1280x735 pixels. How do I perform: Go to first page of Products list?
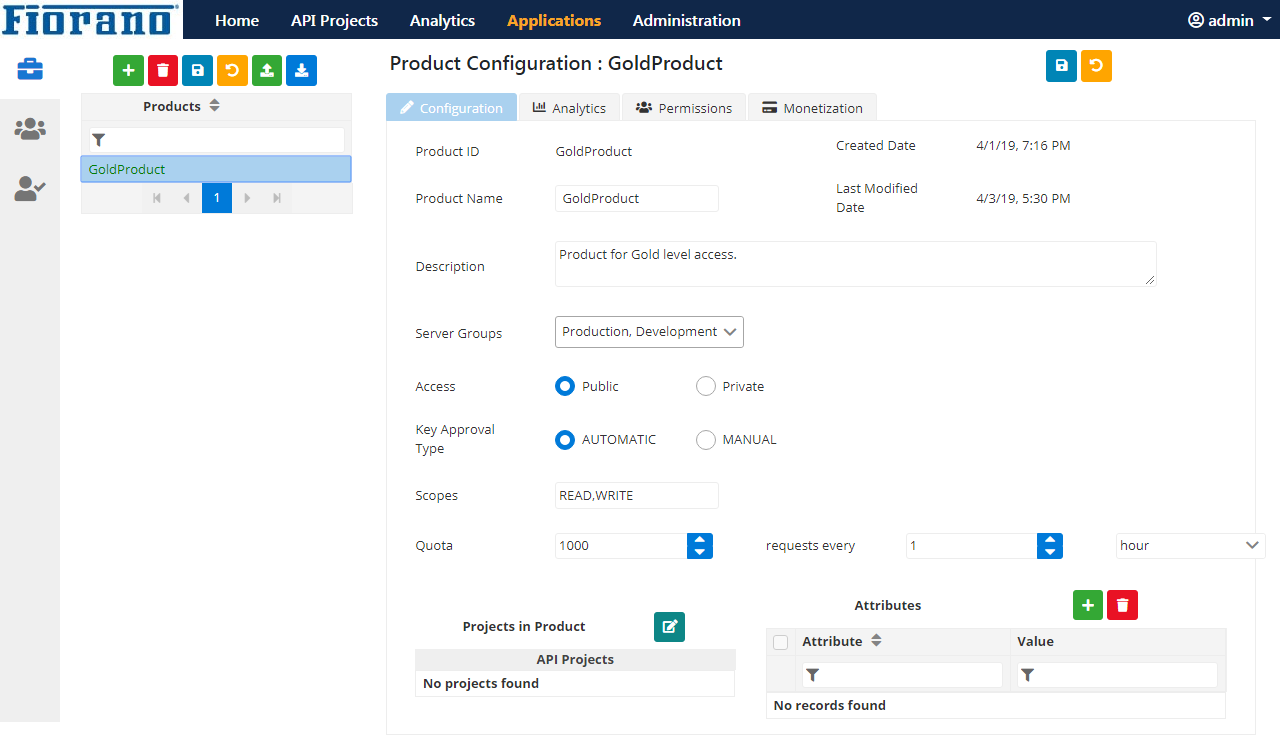pyautogui.click(x=157, y=198)
